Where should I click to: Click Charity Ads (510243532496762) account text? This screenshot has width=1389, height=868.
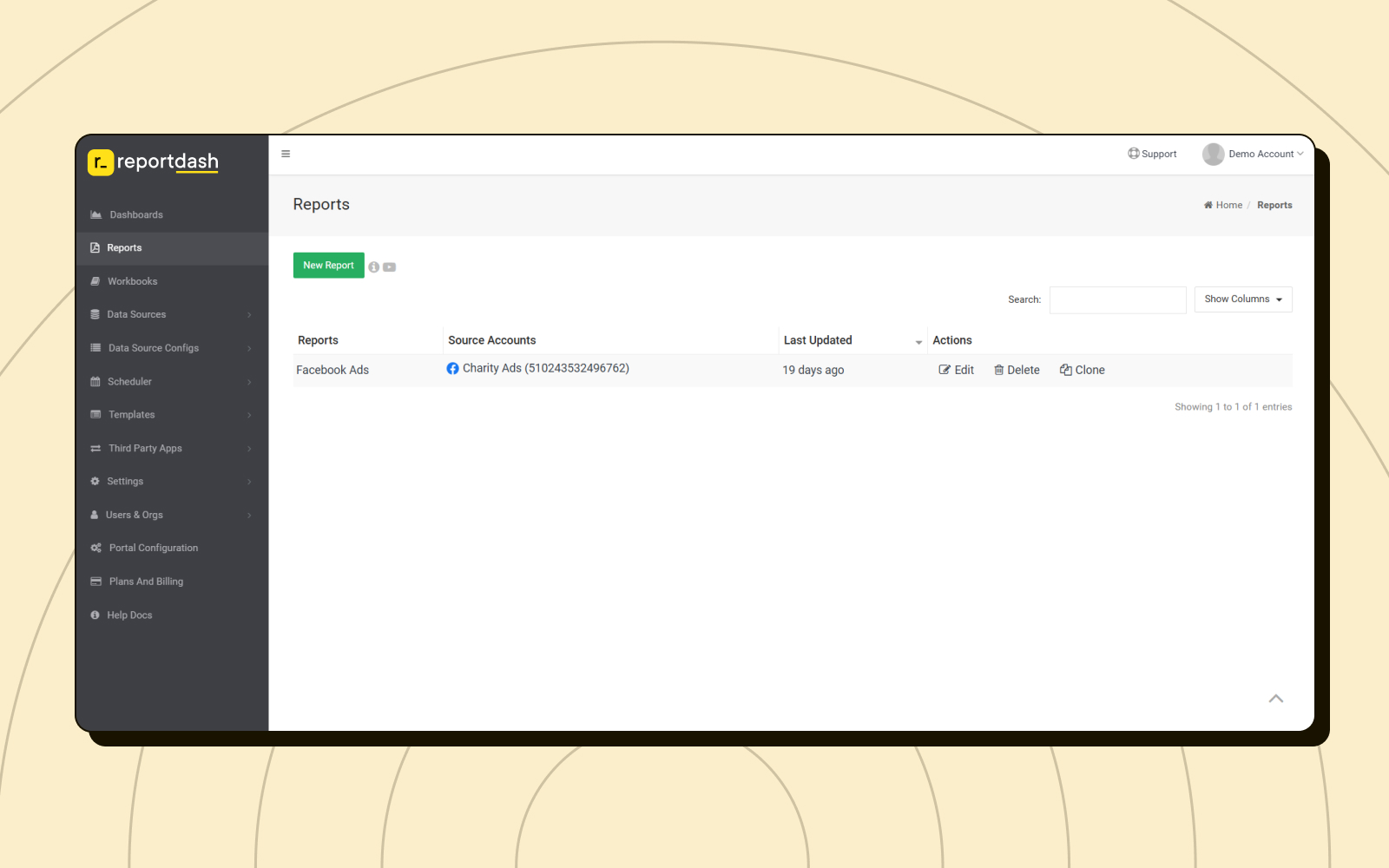546,368
